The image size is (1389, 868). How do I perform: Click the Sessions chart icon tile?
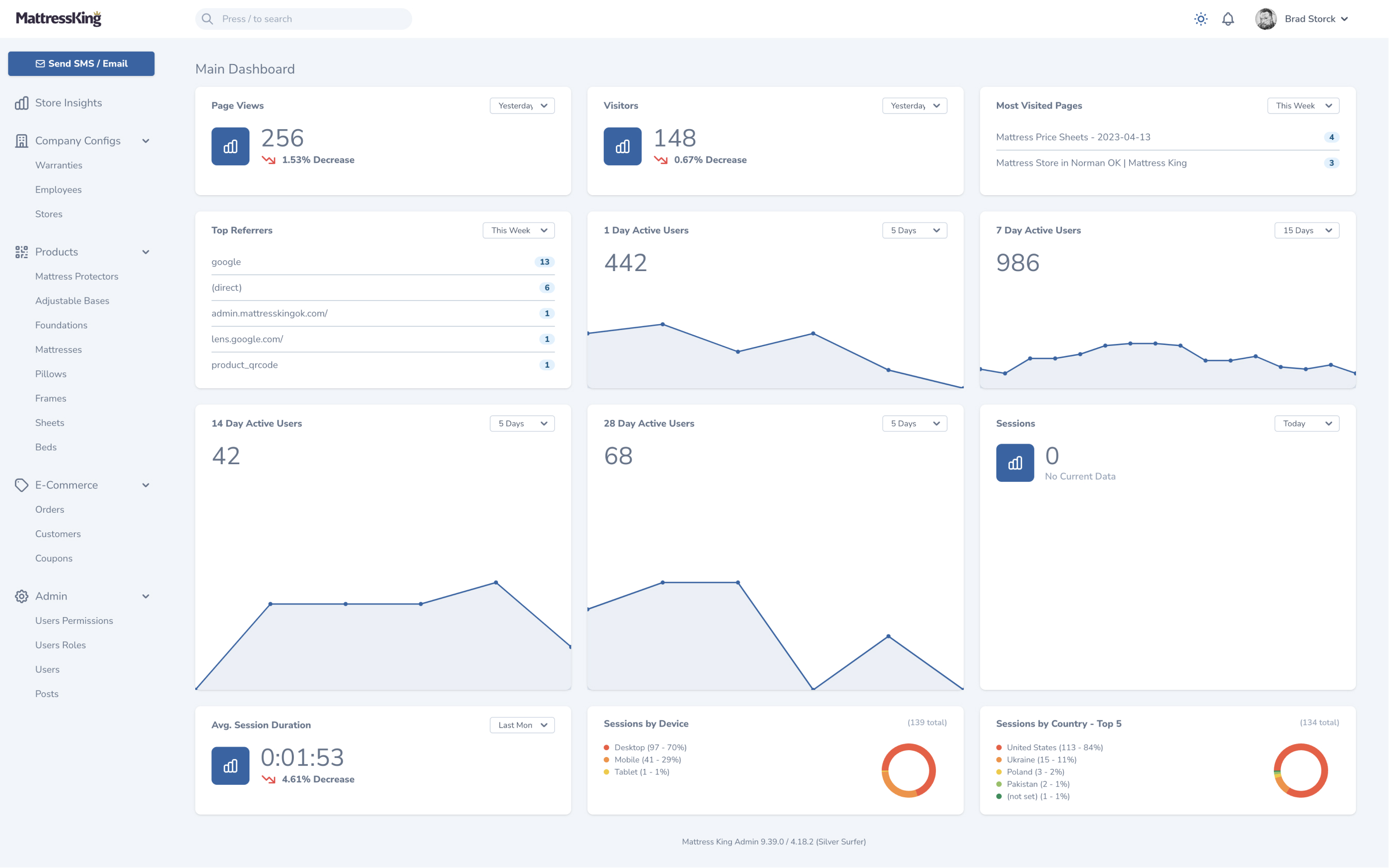tap(1015, 463)
